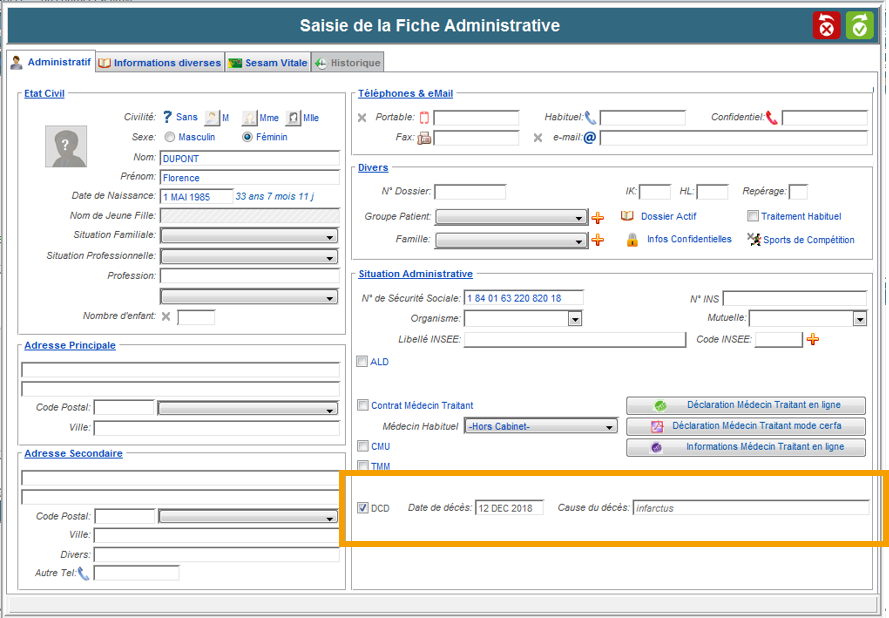Click Déclaration Médecin Traitant en ligne button
Viewport: 889px width, 618px height.
click(746, 406)
